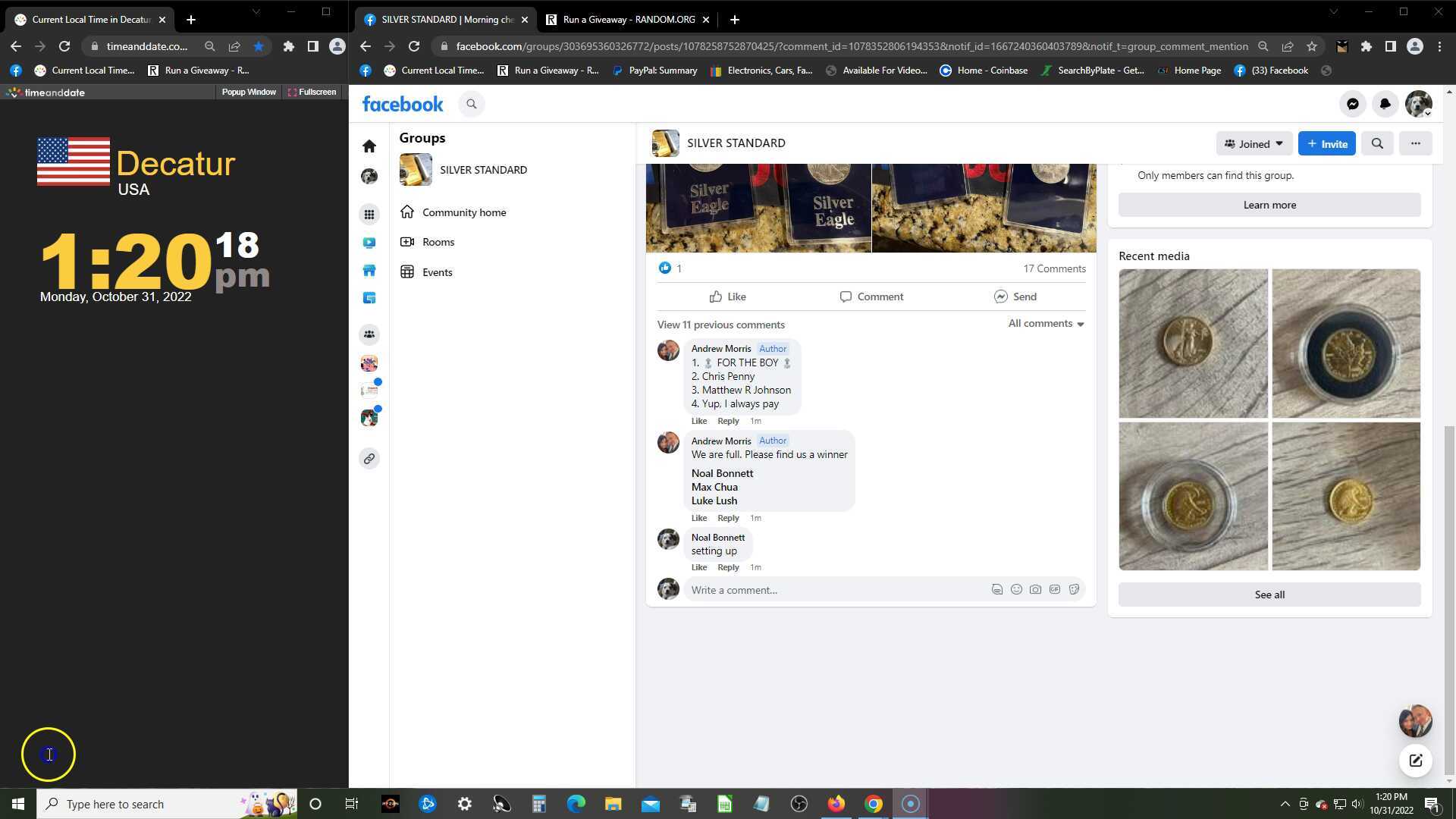
Task: Click the emoji icon in comment box
Action: tap(1016, 590)
